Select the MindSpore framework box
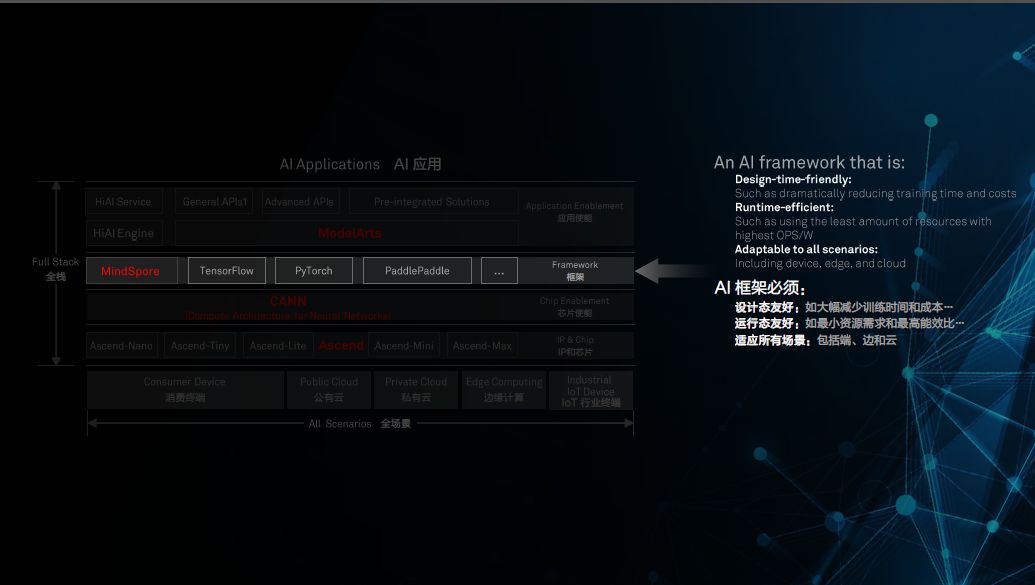The image size is (1035, 585). pos(131,271)
